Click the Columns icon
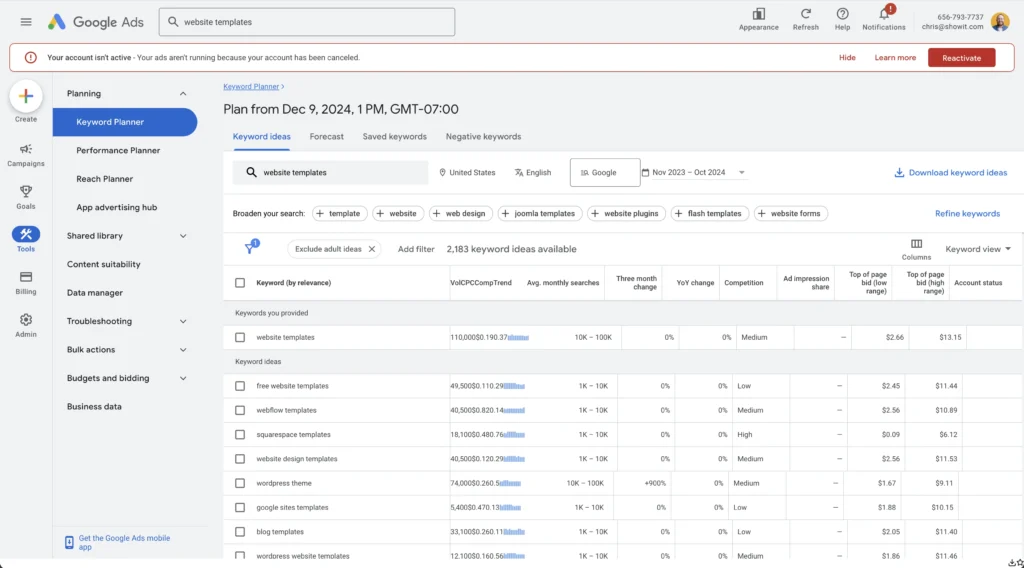Viewport: 1024px width, 568px height. (916, 244)
